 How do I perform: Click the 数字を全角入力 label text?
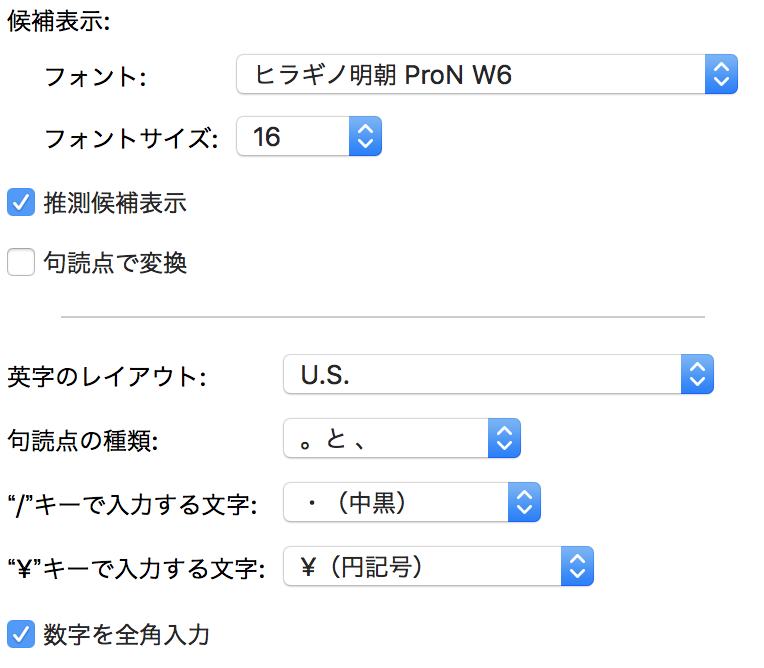[x=126, y=634]
